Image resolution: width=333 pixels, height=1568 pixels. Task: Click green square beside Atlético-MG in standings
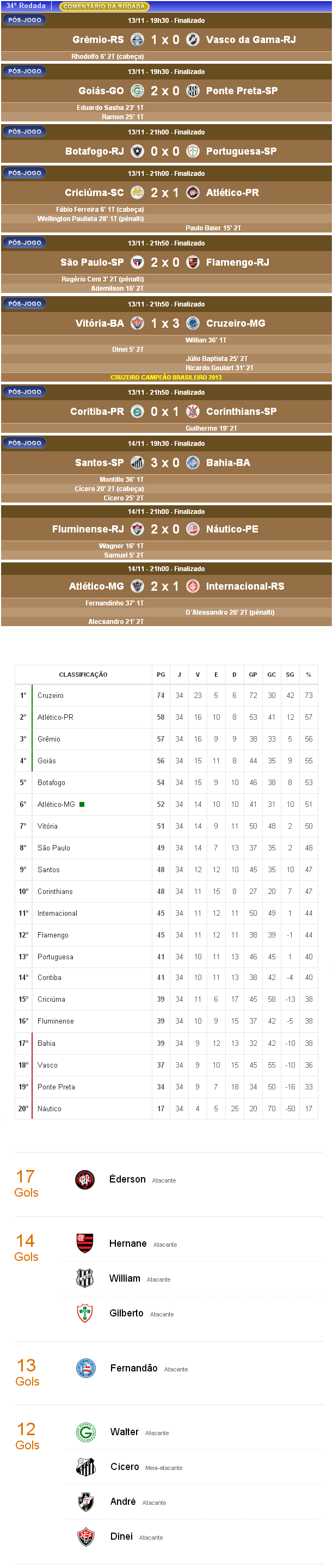point(82,804)
